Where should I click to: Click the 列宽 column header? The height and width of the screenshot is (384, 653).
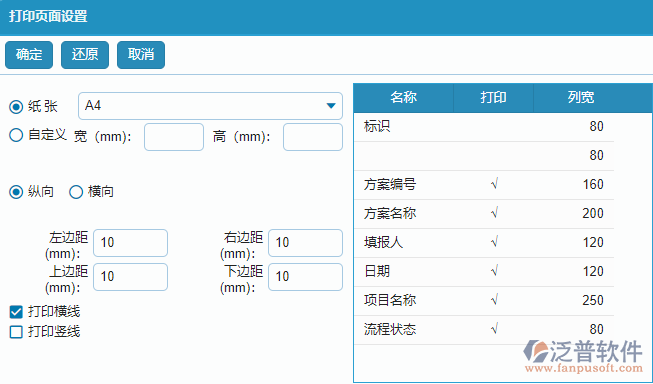click(x=581, y=98)
